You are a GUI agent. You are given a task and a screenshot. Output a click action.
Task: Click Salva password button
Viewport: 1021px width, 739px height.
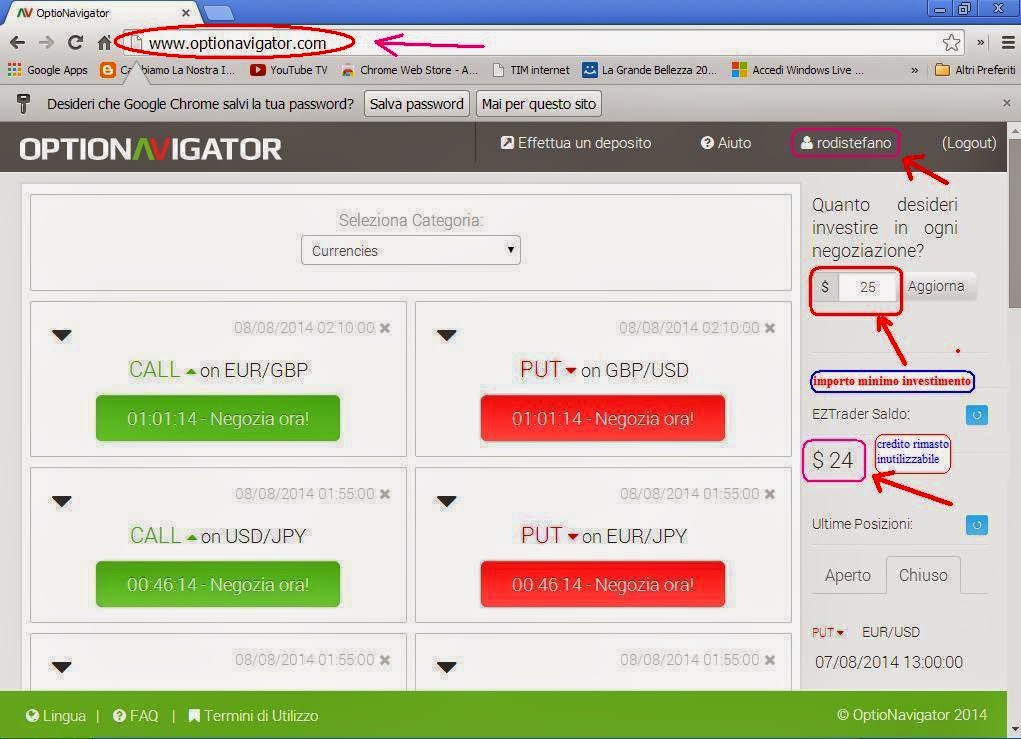pyautogui.click(x=416, y=104)
